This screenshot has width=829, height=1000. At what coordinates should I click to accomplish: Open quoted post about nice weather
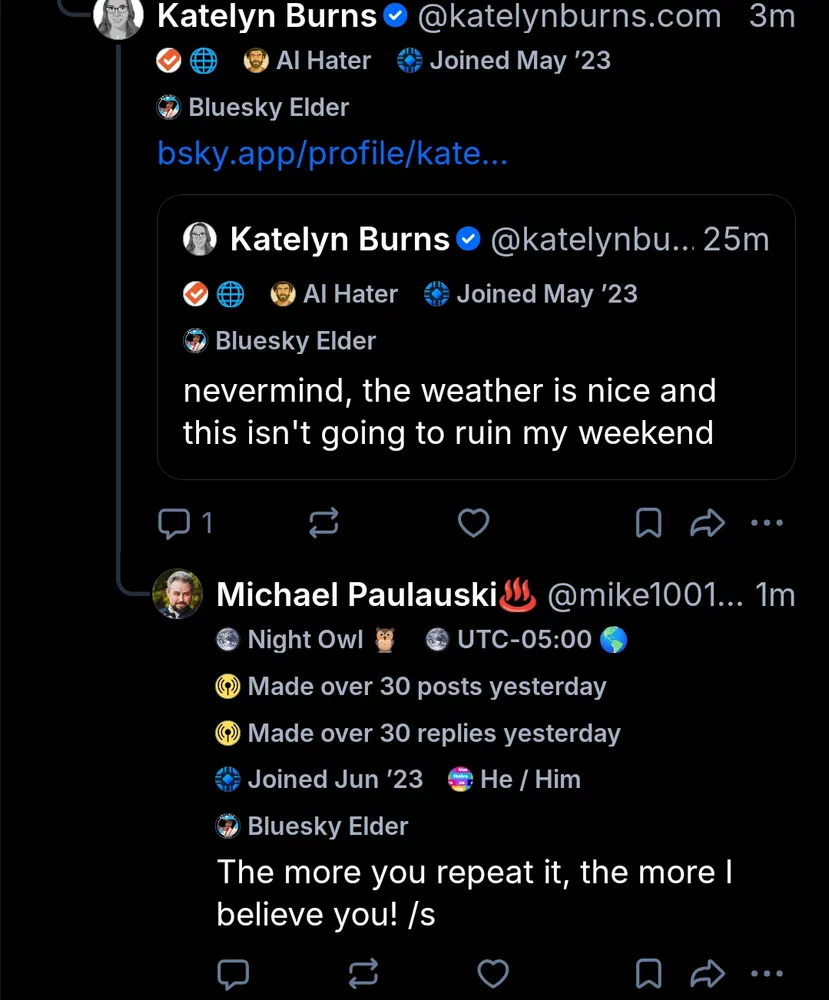[x=448, y=412]
